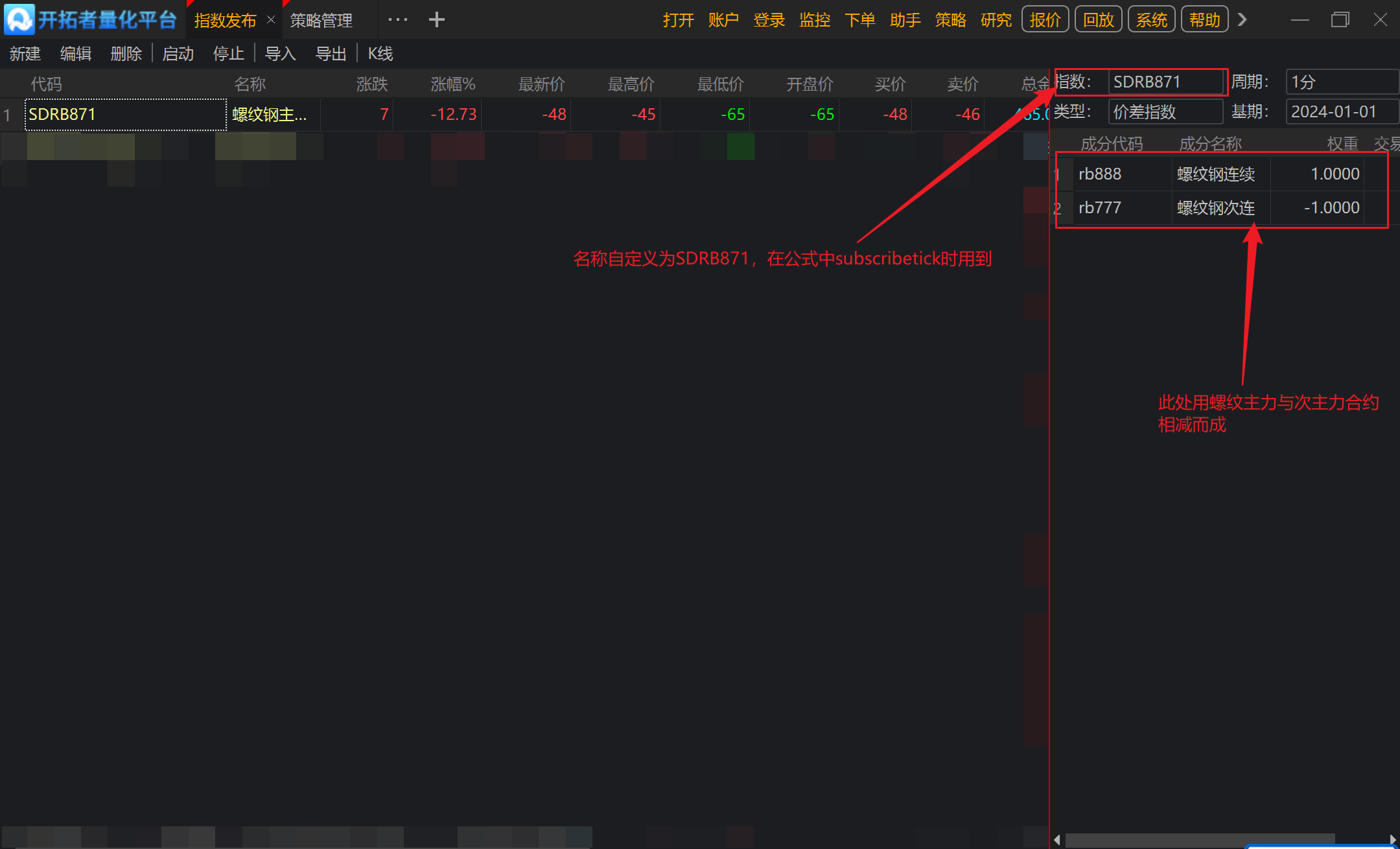Click 停止 in the toolbar

point(229,54)
